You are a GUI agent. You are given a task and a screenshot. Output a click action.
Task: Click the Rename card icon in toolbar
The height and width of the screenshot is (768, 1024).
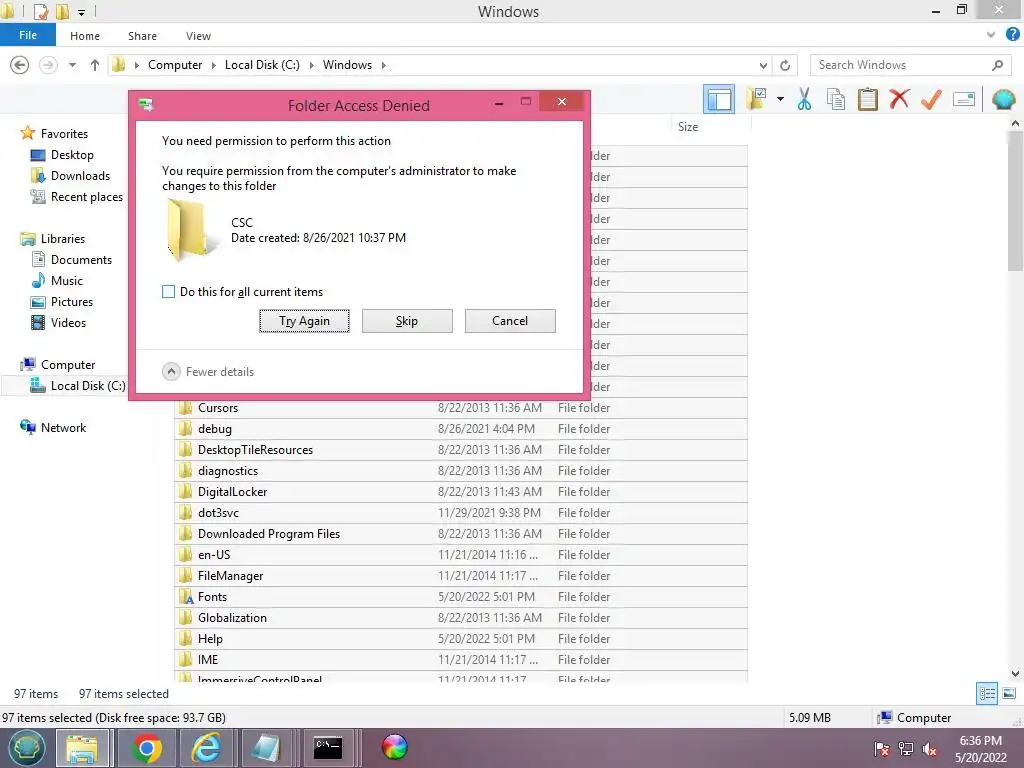pos(964,99)
